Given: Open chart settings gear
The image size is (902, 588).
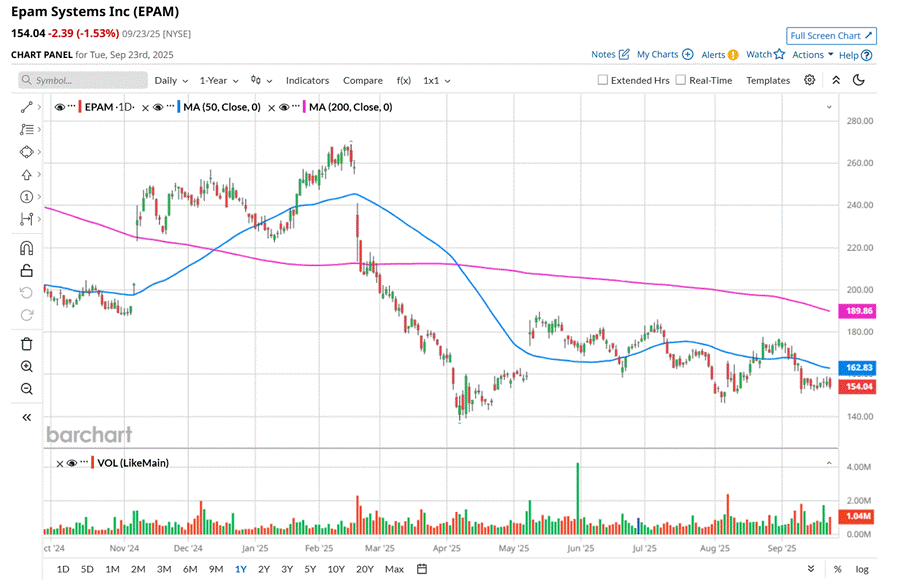Looking at the screenshot, I should click(809, 80).
